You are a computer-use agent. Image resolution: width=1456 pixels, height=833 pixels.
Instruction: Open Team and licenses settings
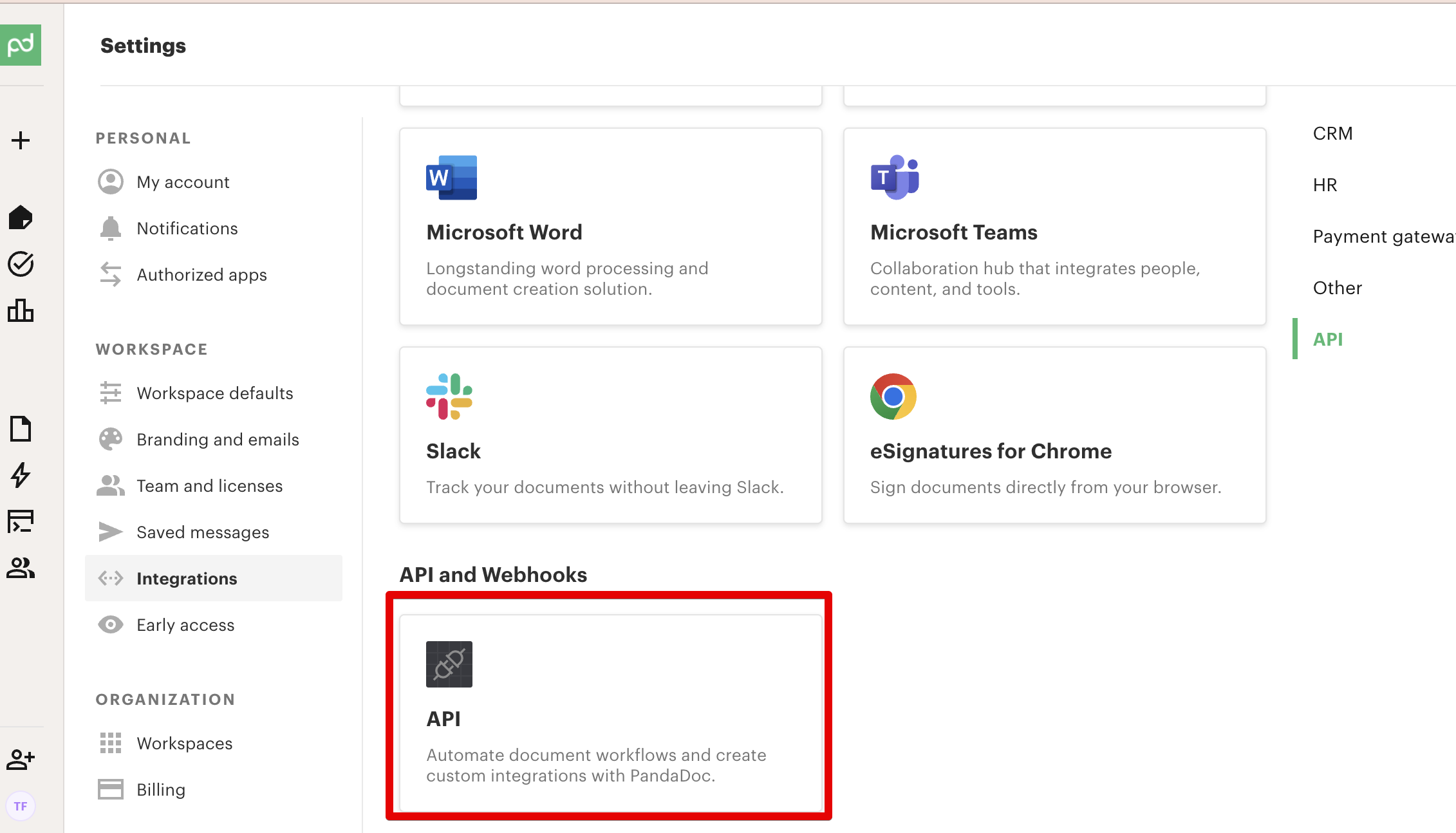point(209,486)
